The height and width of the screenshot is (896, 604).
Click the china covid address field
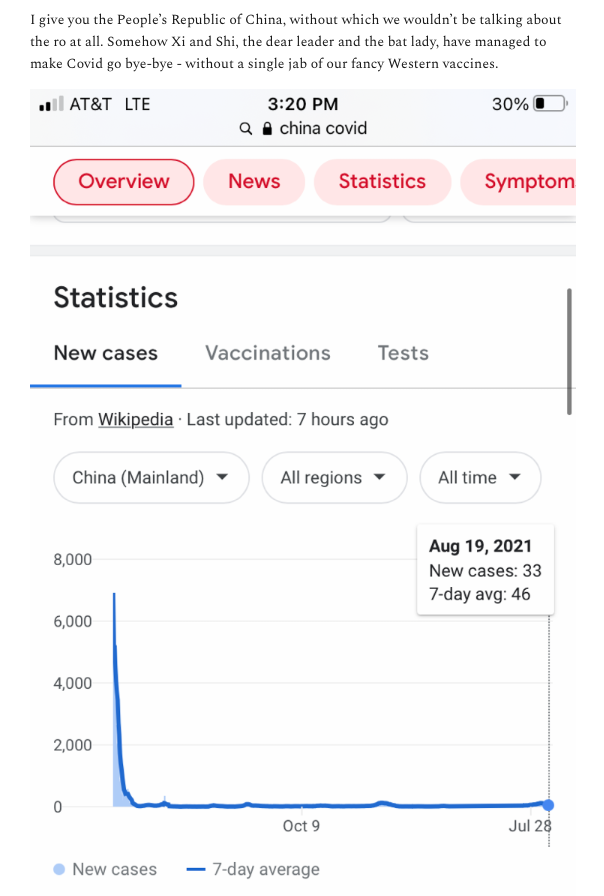[303, 129]
